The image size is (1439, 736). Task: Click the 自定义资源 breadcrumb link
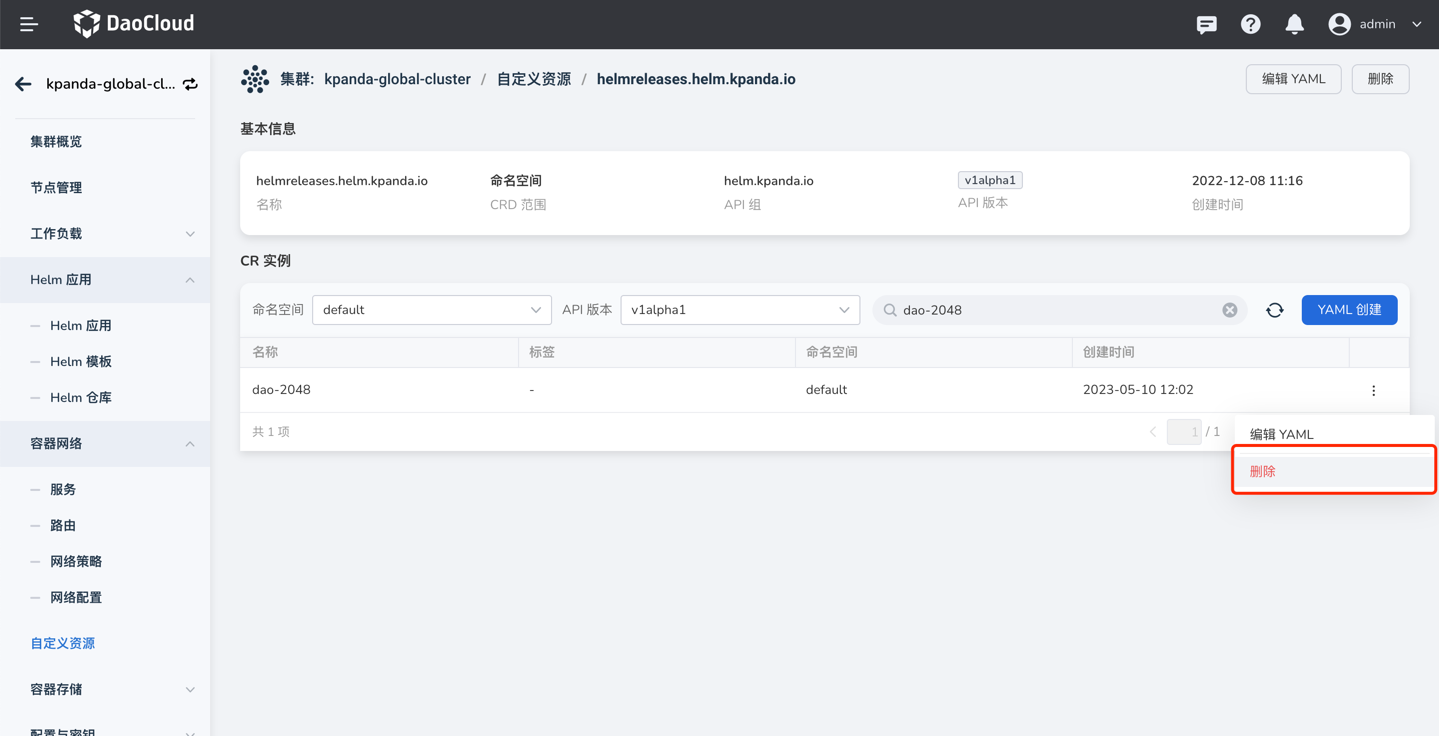tap(534, 79)
